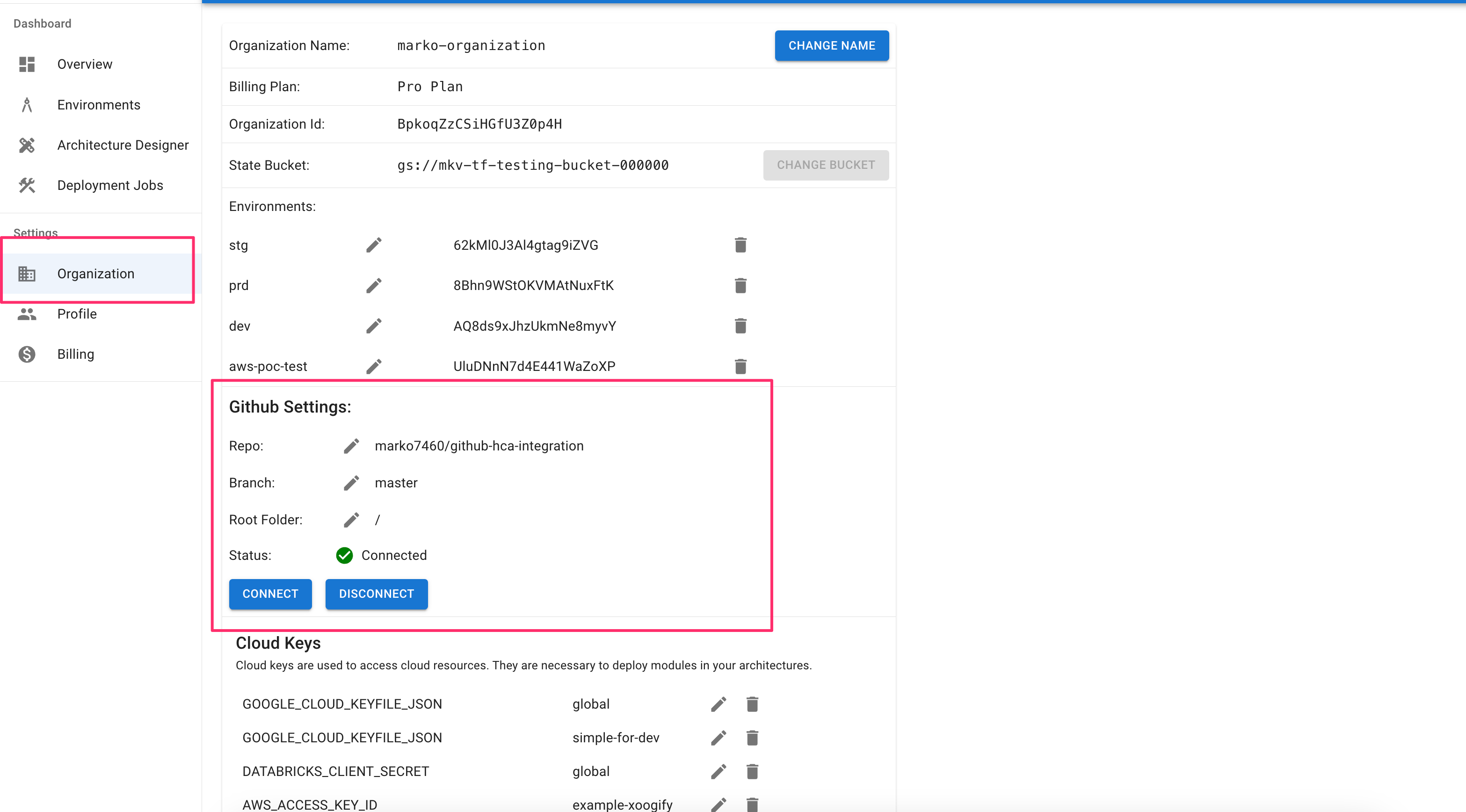Delete the prd environment via trash icon
The height and width of the screenshot is (812, 1466).
click(740, 286)
